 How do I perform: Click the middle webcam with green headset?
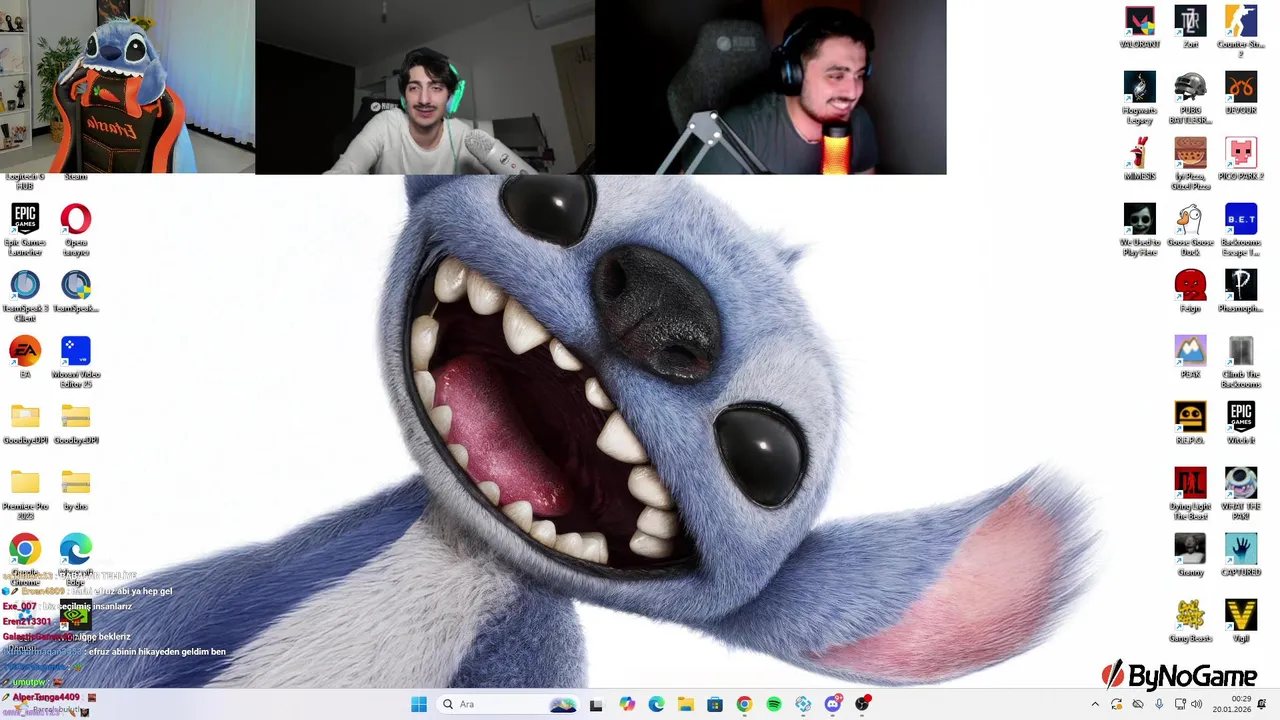(425, 87)
